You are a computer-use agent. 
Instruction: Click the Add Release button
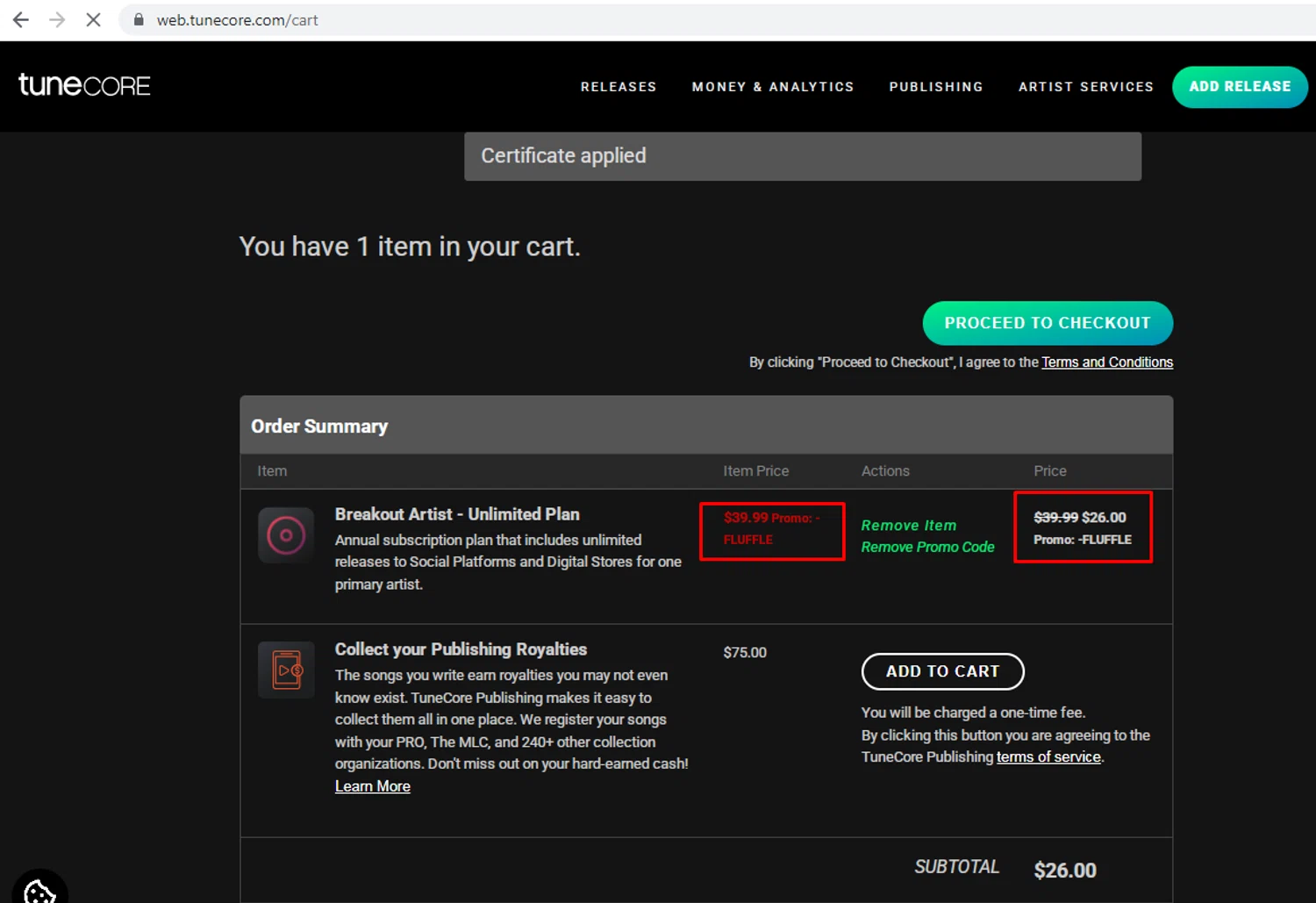[x=1240, y=87]
